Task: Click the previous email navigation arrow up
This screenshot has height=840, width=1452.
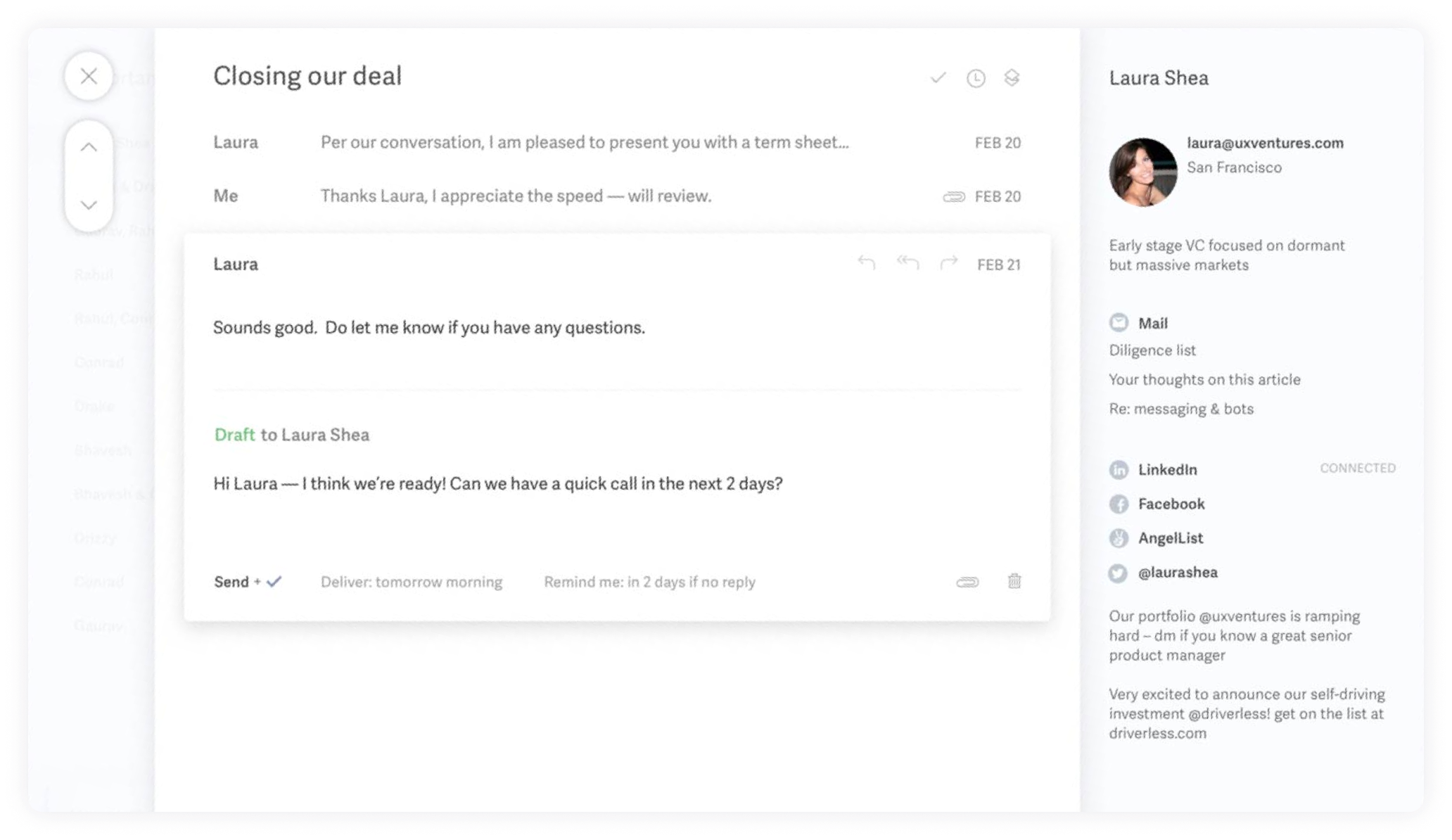Action: 89,147
